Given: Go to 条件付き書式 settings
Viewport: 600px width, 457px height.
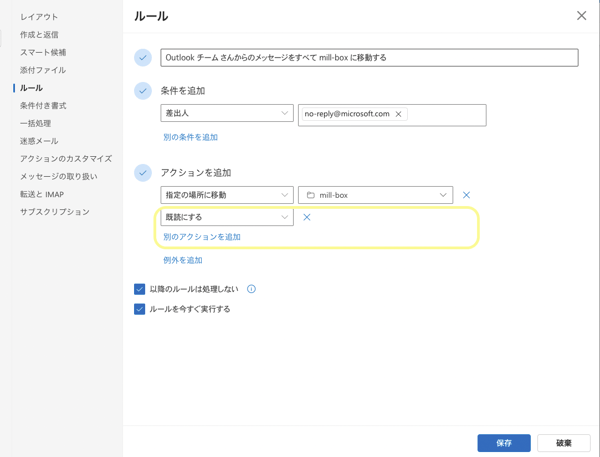Looking at the screenshot, I should 43,106.
